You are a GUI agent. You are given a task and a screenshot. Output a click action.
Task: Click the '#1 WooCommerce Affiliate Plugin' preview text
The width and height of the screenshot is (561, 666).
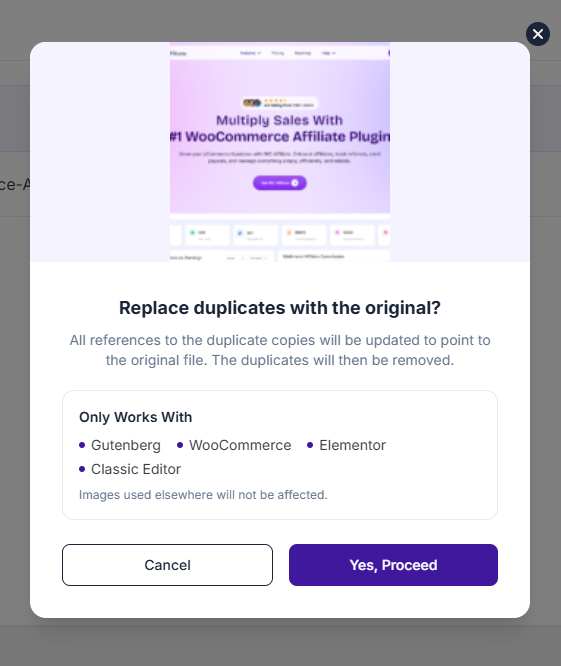pos(280,136)
